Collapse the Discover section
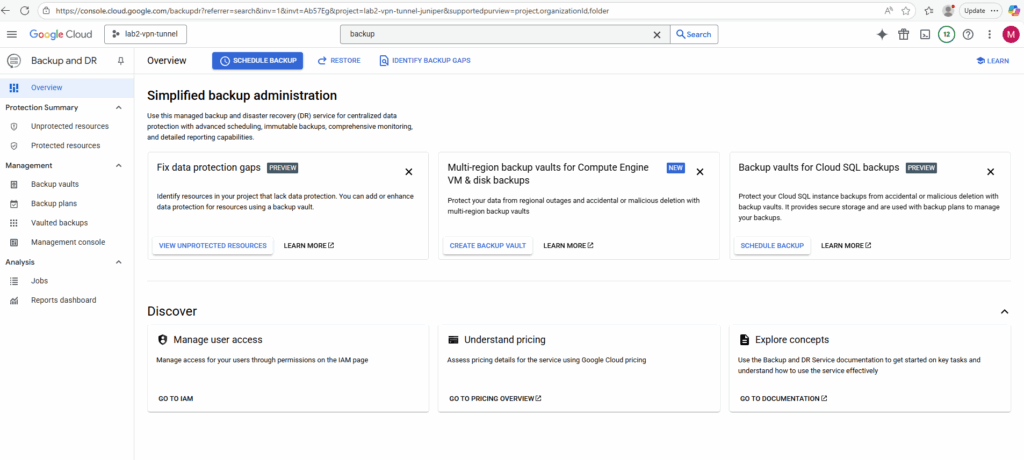 (1004, 312)
